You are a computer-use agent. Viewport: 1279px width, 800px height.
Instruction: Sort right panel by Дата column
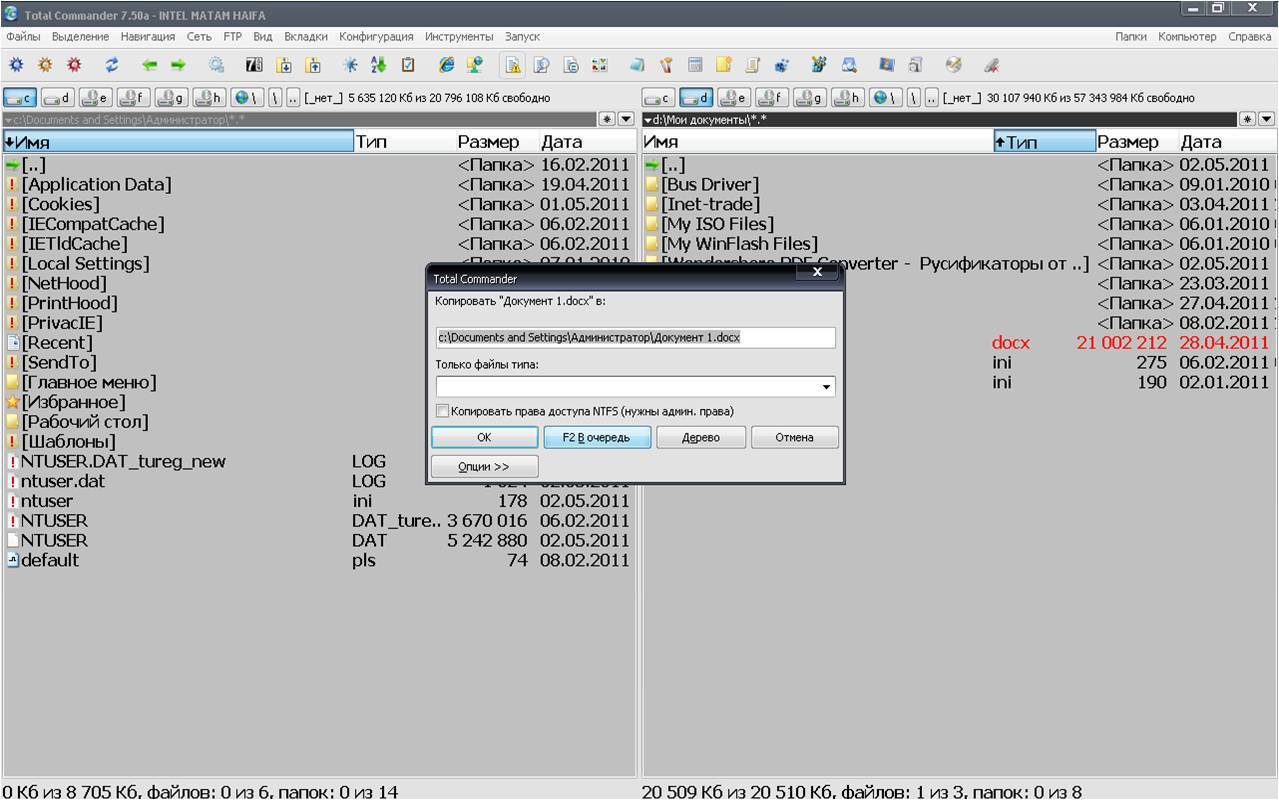click(1226, 142)
